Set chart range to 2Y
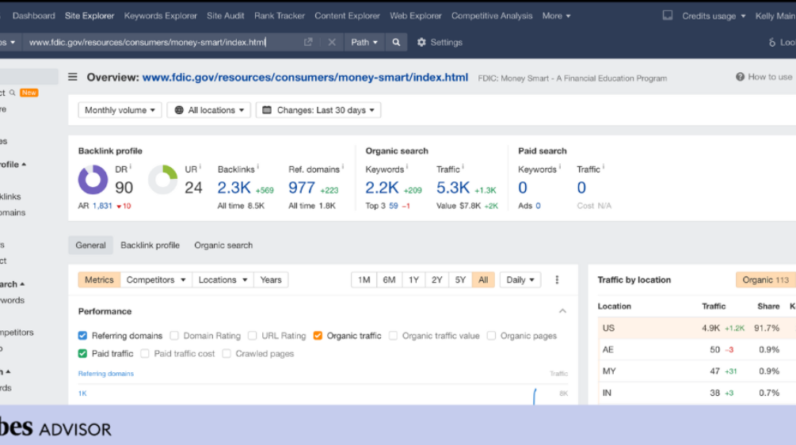Viewport: 796px width, 445px height. click(x=437, y=280)
